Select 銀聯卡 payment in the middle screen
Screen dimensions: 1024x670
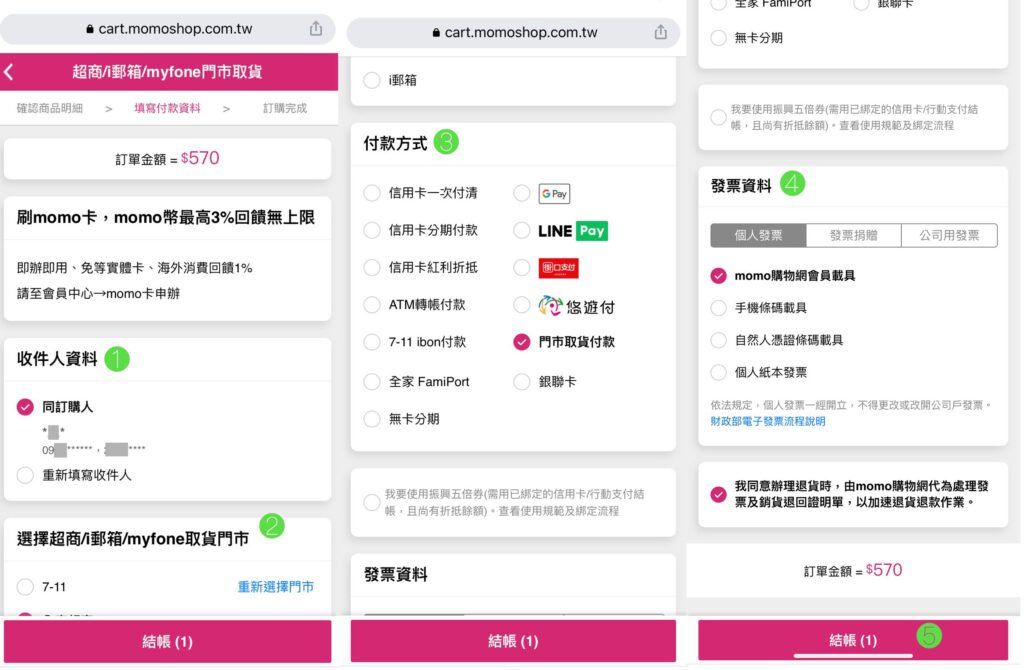[x=521, y=381]
